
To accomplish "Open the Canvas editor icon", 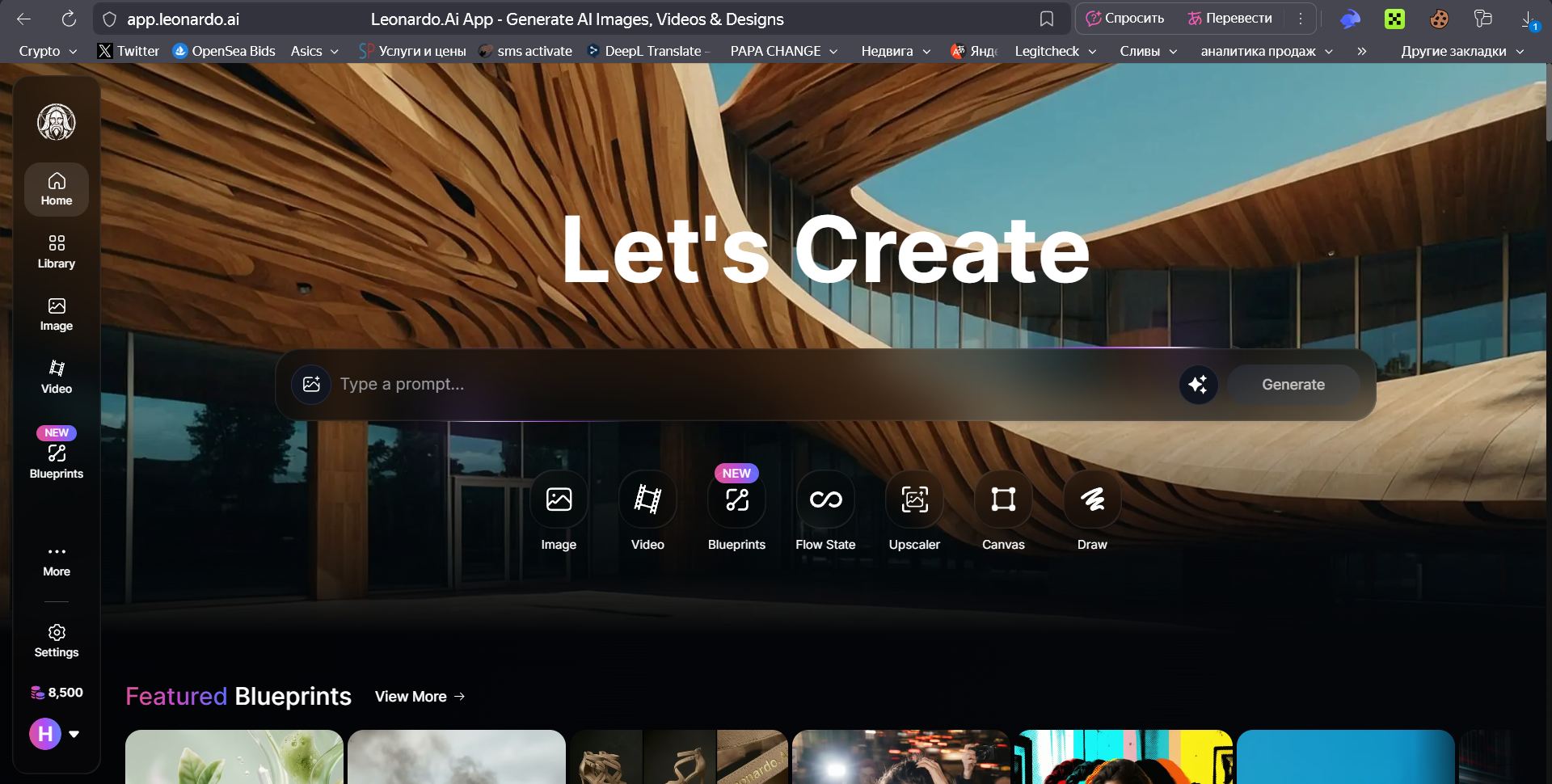I will [1003, 499].
